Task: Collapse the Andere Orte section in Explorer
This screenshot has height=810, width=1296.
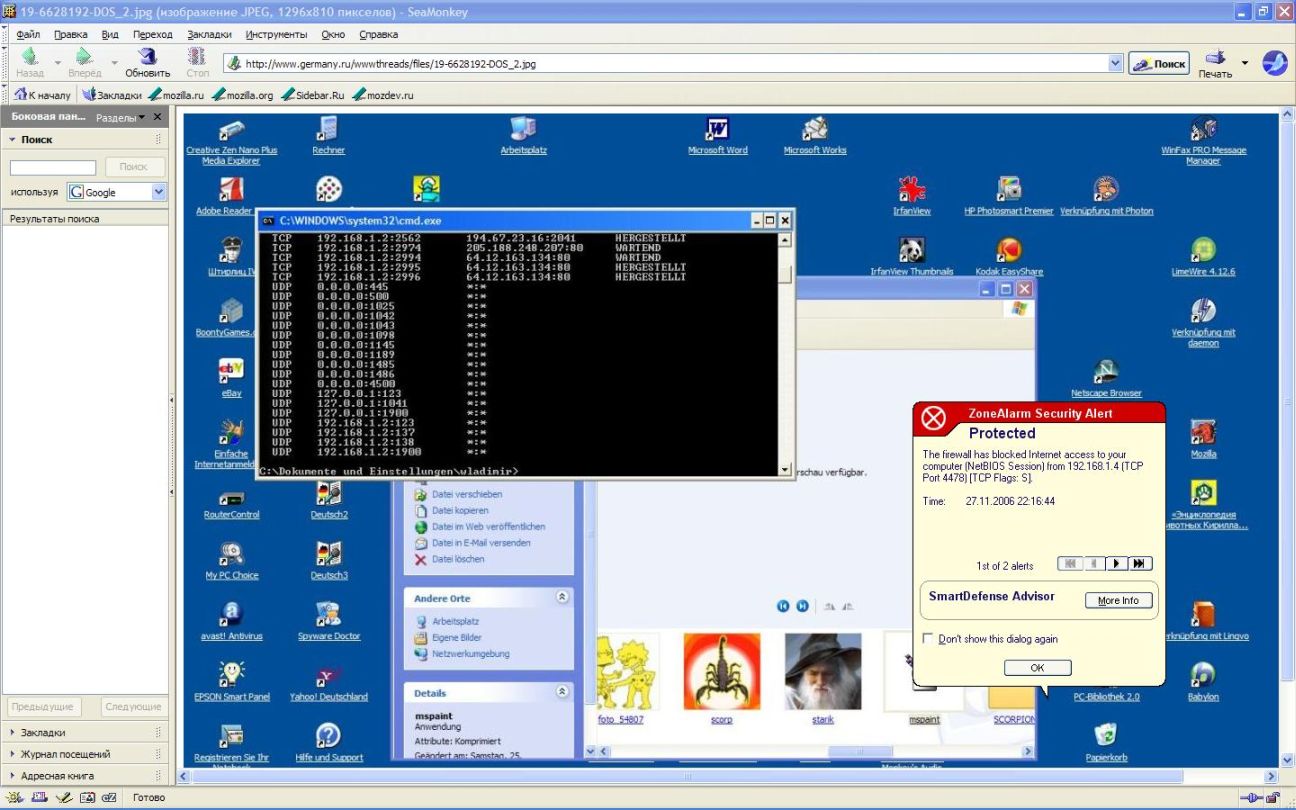Action: point(562,598)
